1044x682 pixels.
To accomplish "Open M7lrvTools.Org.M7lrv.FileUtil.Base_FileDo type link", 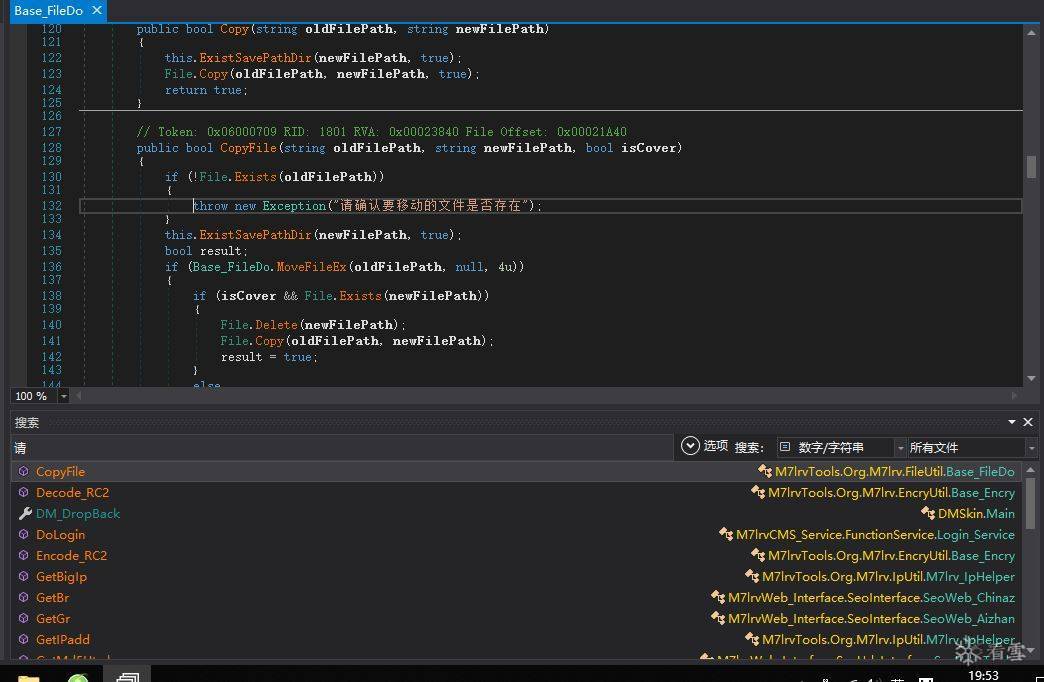I will click(x=894, y=472).
